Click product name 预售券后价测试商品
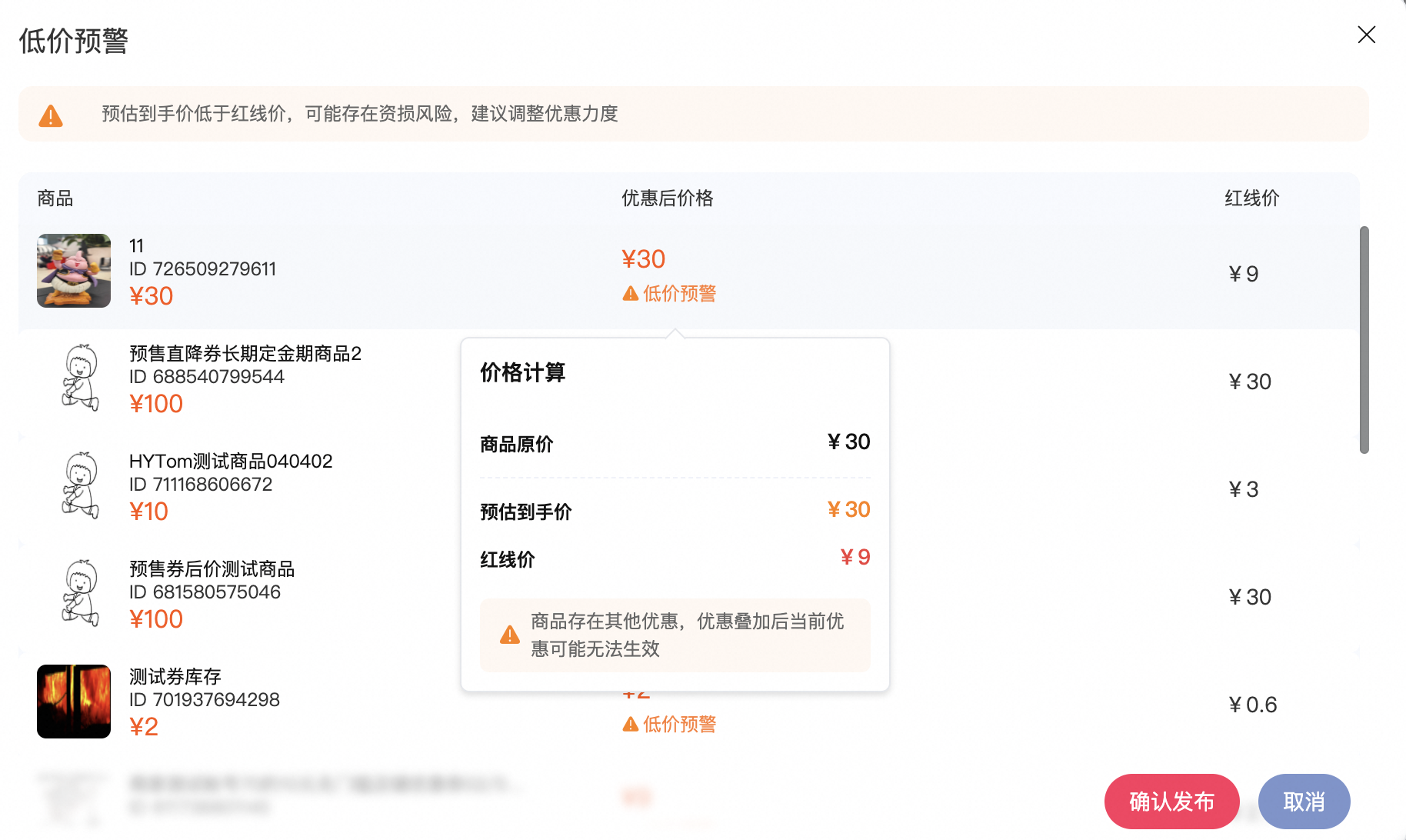Viewport: 1406px width, 840px height. pyautogui.click(x=212, y=569)
